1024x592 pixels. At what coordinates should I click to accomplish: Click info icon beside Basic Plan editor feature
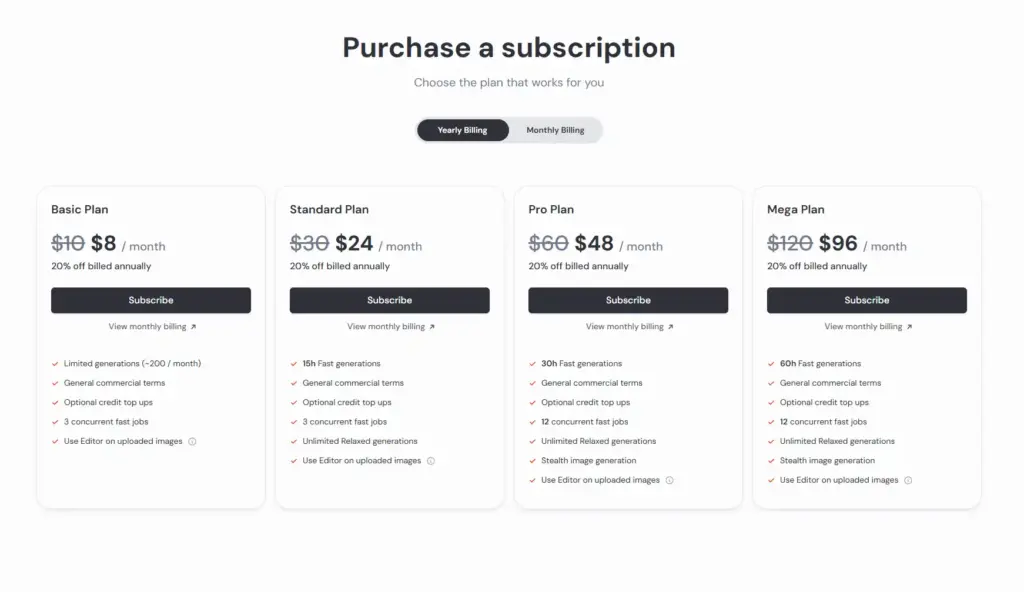[x=192, y=442]
